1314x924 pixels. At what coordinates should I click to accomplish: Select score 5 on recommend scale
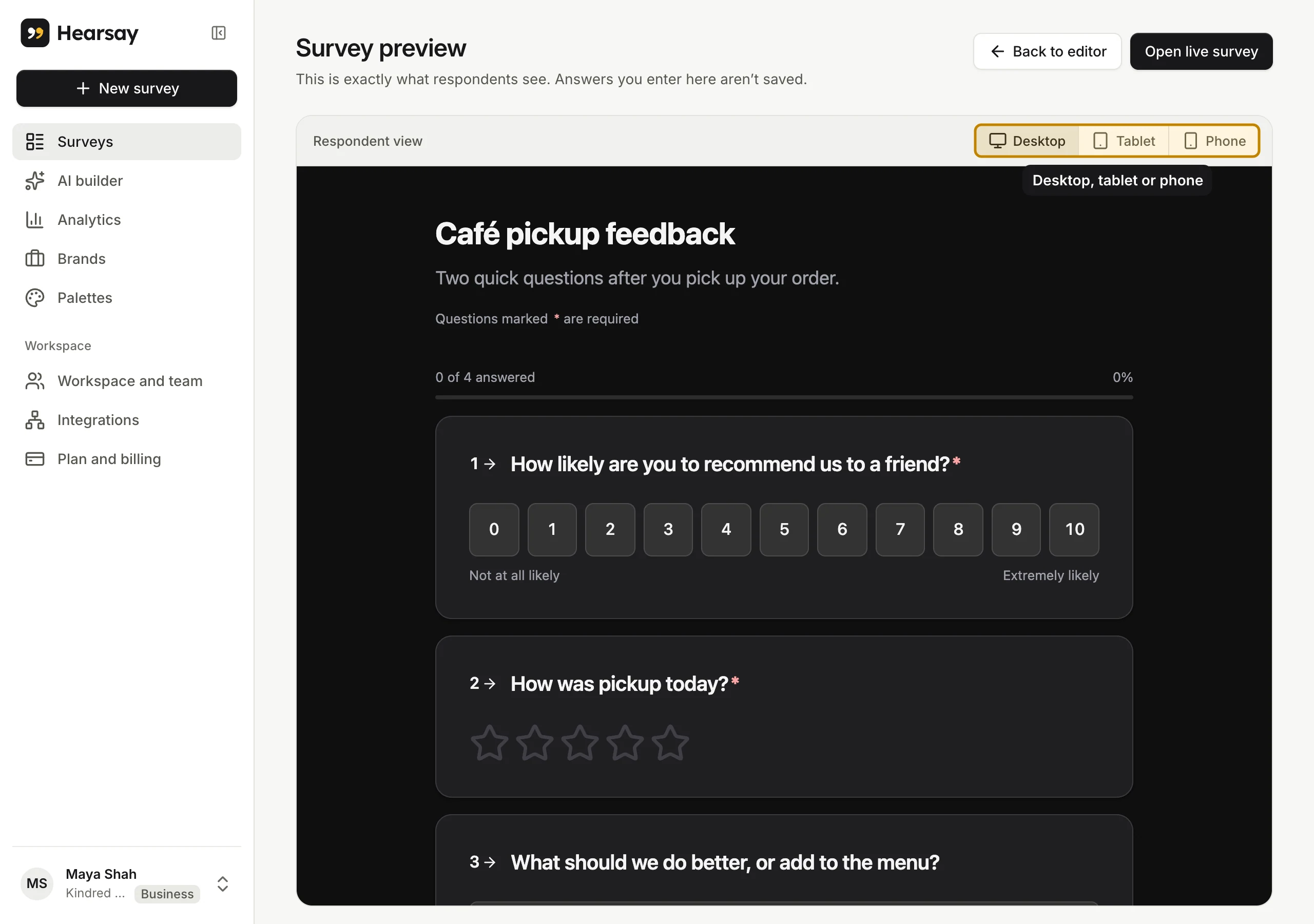click(784, 530)
